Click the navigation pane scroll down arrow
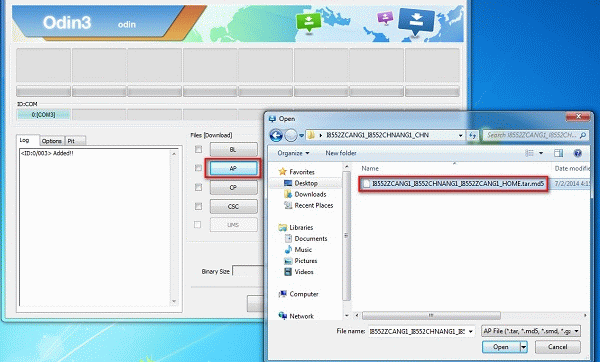The width and height of the screenshot is (600, 362). [346, 316]
